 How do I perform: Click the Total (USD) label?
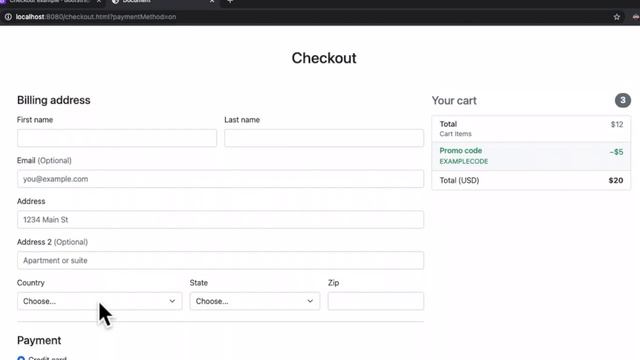pos(459,180)
